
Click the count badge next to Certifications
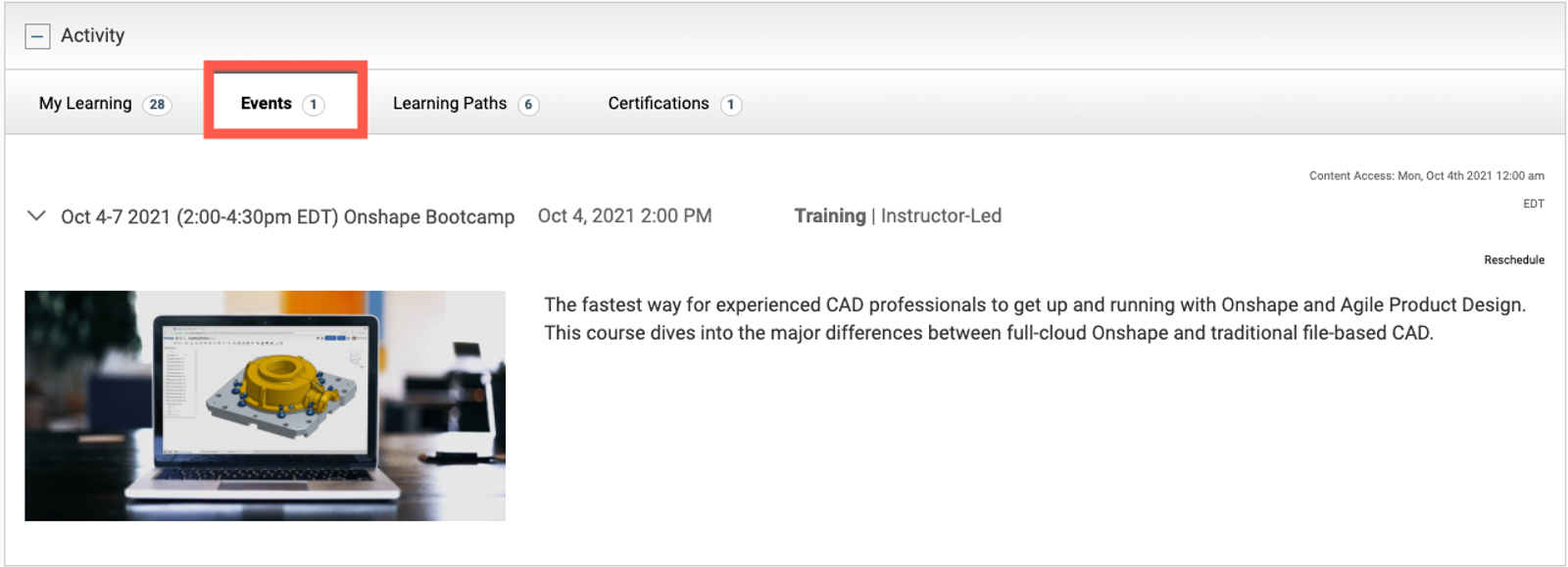click(730, 105)
